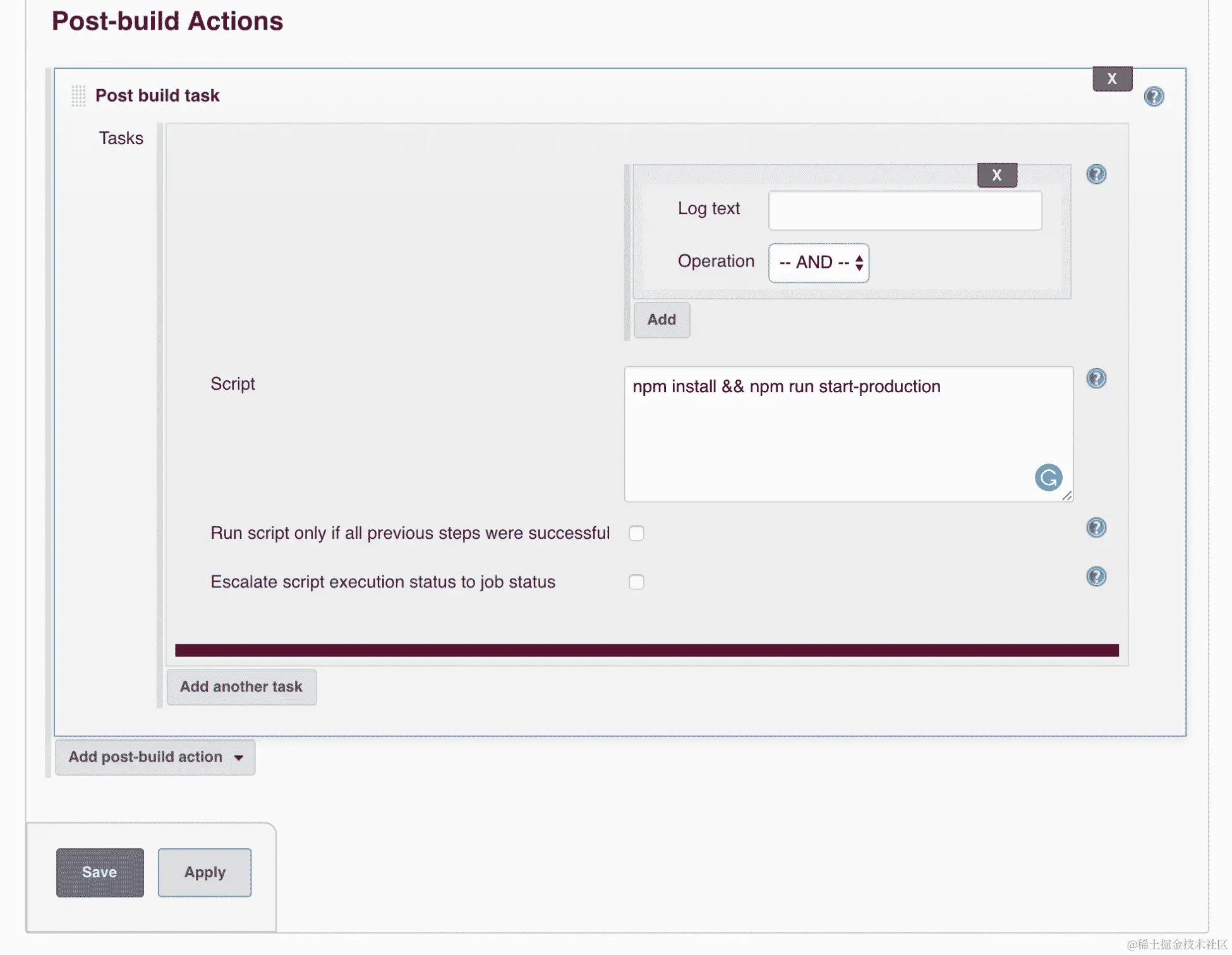Click drag handle beside Post build task
The image size is (1232, 955).
(78, 96)
